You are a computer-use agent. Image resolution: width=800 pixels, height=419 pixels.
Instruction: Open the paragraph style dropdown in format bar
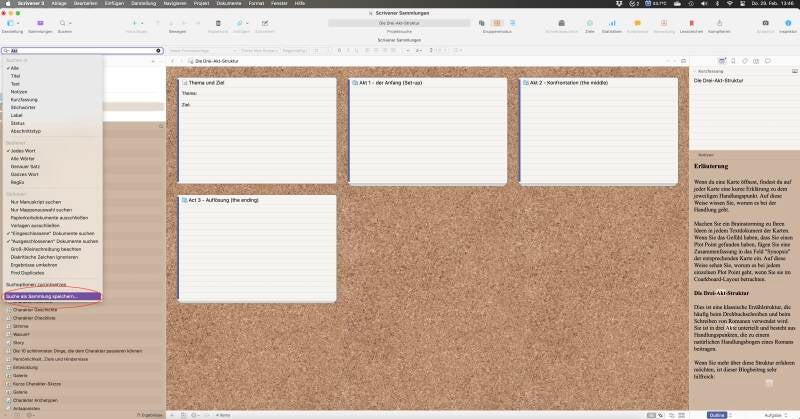(203, 51)
